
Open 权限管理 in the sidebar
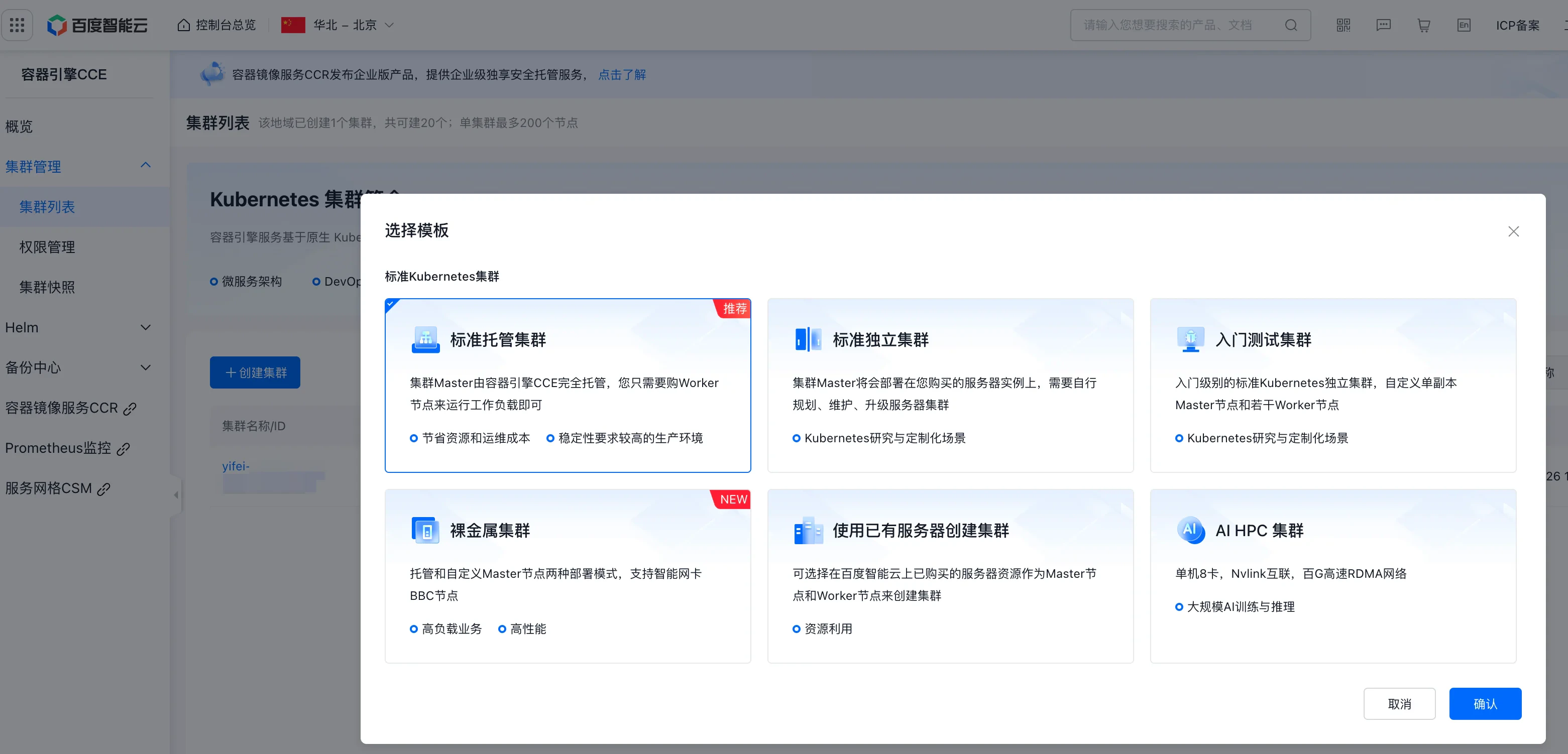[x=48, y=247]
